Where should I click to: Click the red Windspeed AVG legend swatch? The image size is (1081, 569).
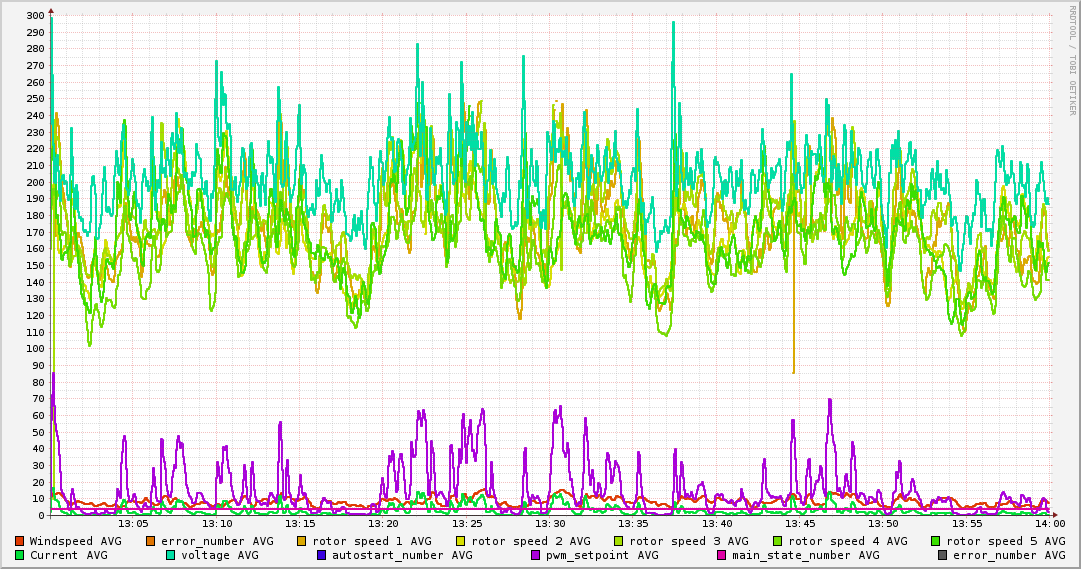(19, 541)
